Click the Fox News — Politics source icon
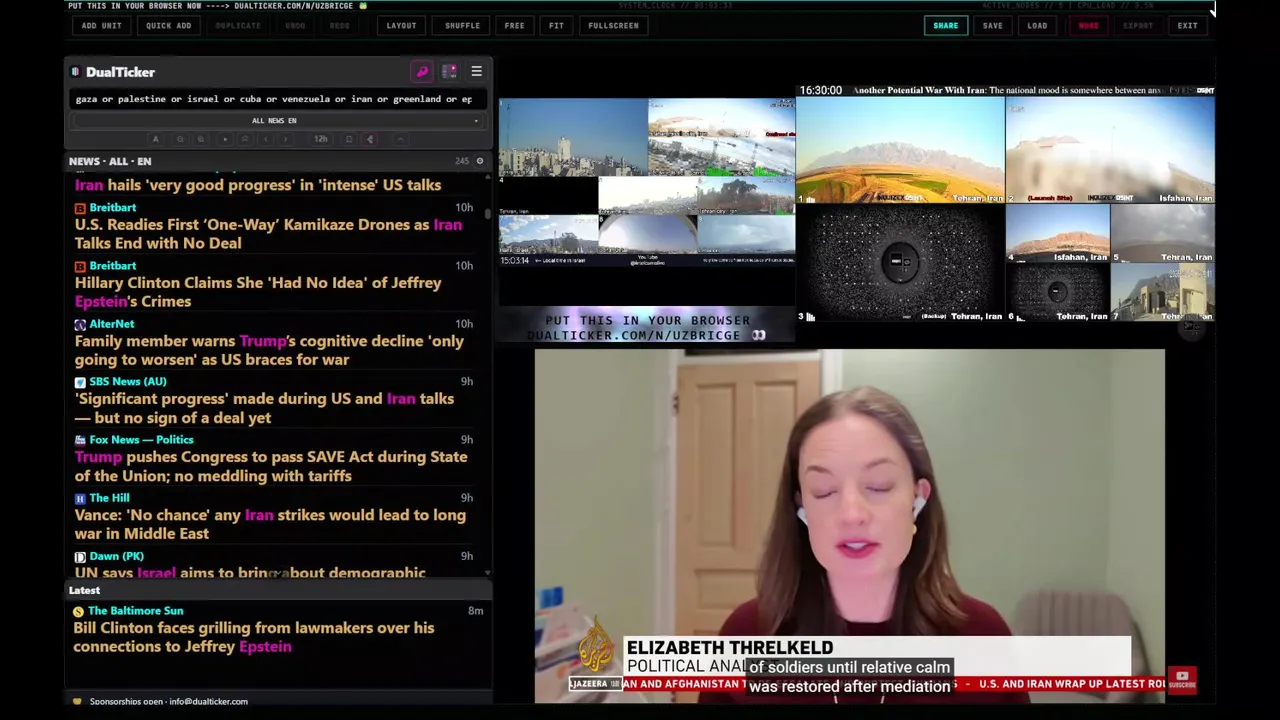Image resolution: width=1280 pixels, height=720 pixels. tap(80, 440)
